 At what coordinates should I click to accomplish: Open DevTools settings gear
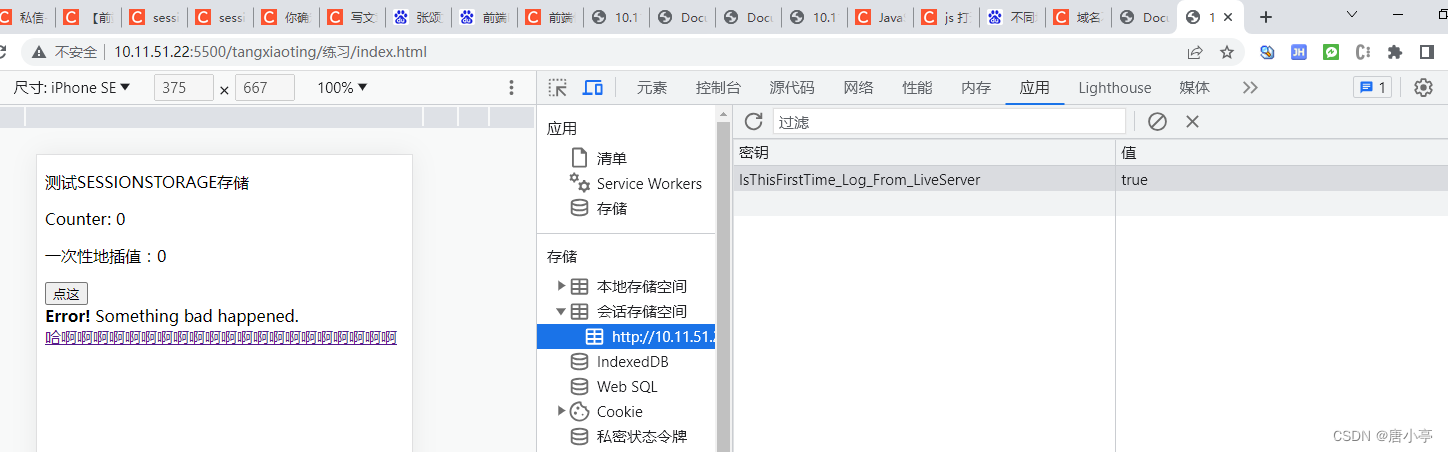pos(1423,88)
